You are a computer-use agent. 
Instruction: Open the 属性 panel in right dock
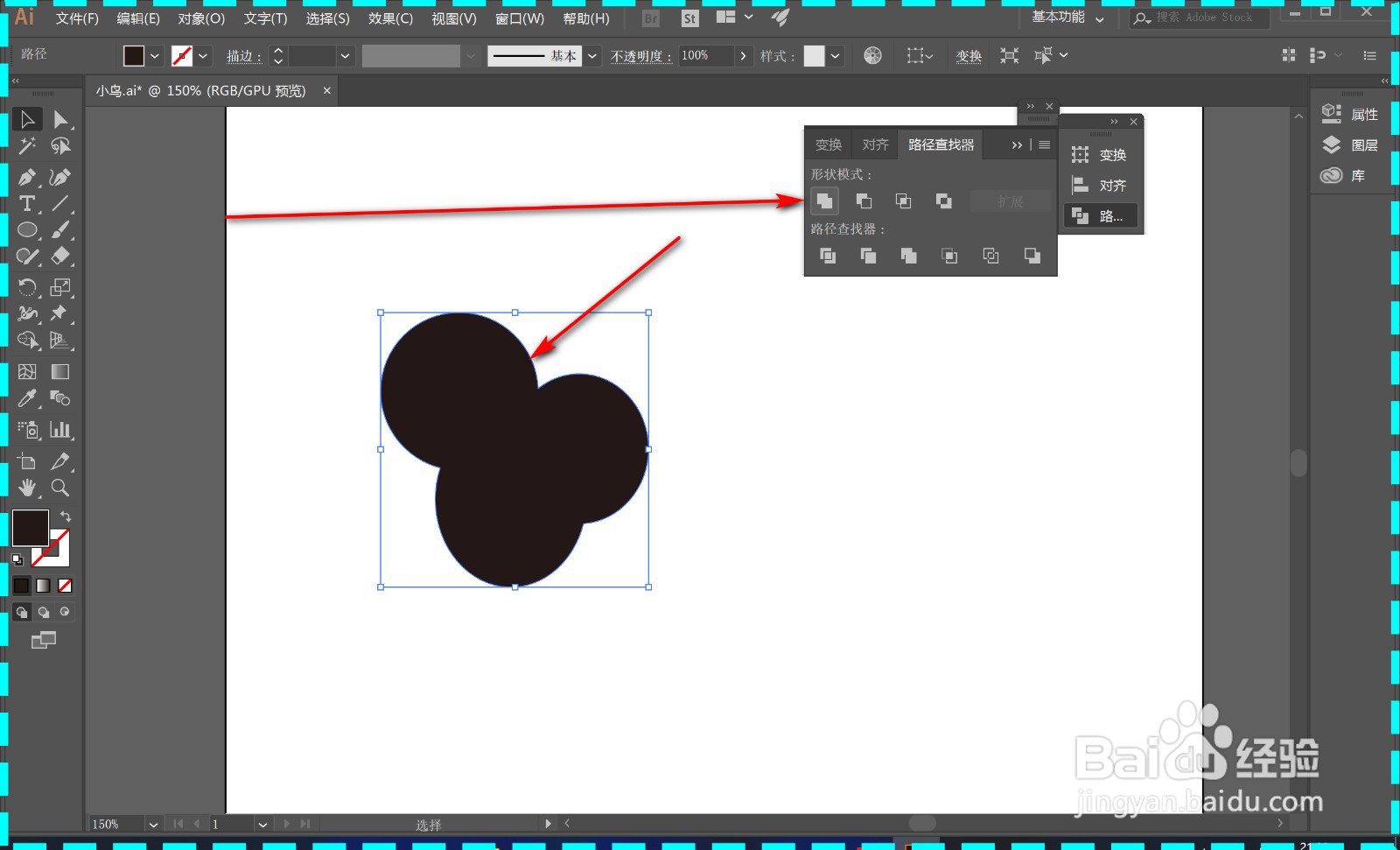[1350, 115]
